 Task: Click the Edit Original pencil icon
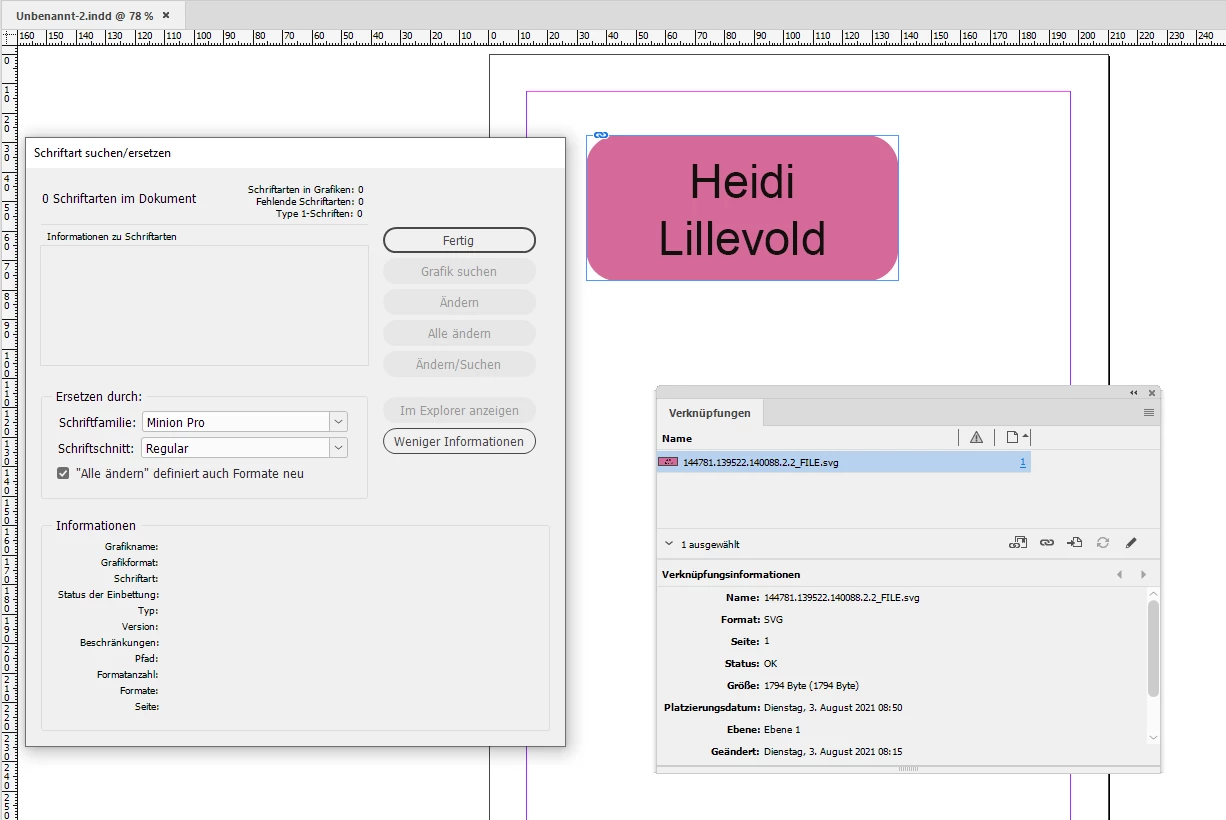click(x=1131, y=542)
